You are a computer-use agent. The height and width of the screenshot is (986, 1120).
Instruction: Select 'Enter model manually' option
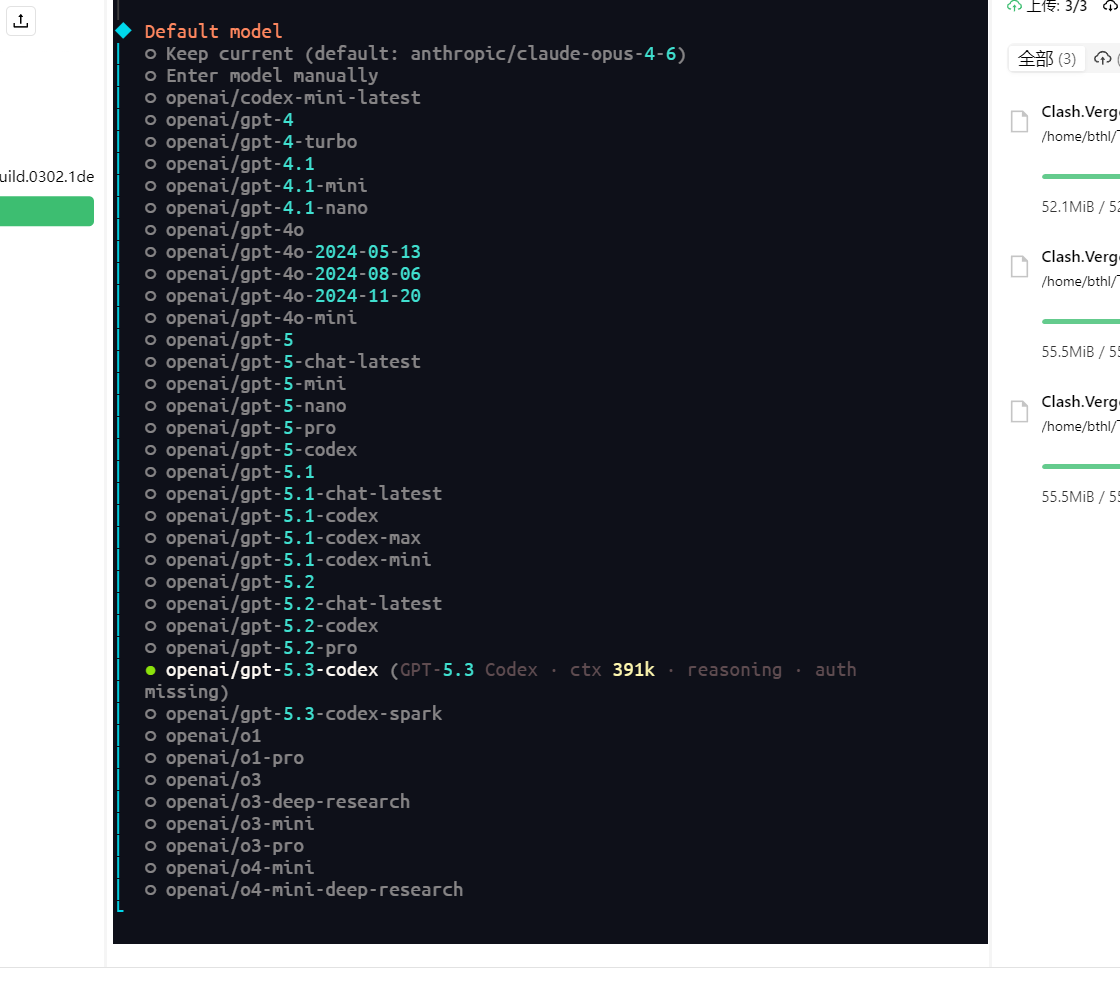(x=261, y=76)
